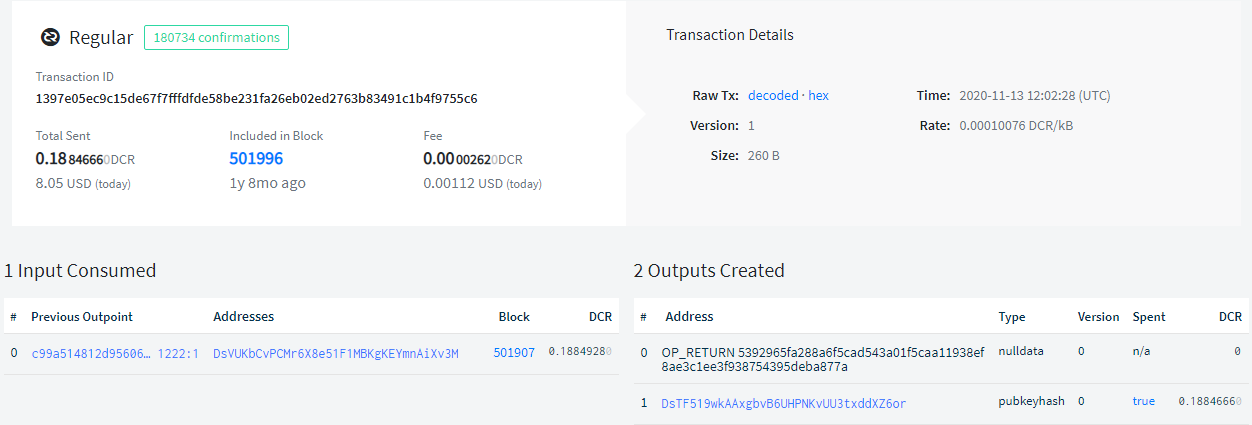1252x425 pixels.
Task: Open previous outpoint c99a514812d95606 link
Action: coord(115,354)
